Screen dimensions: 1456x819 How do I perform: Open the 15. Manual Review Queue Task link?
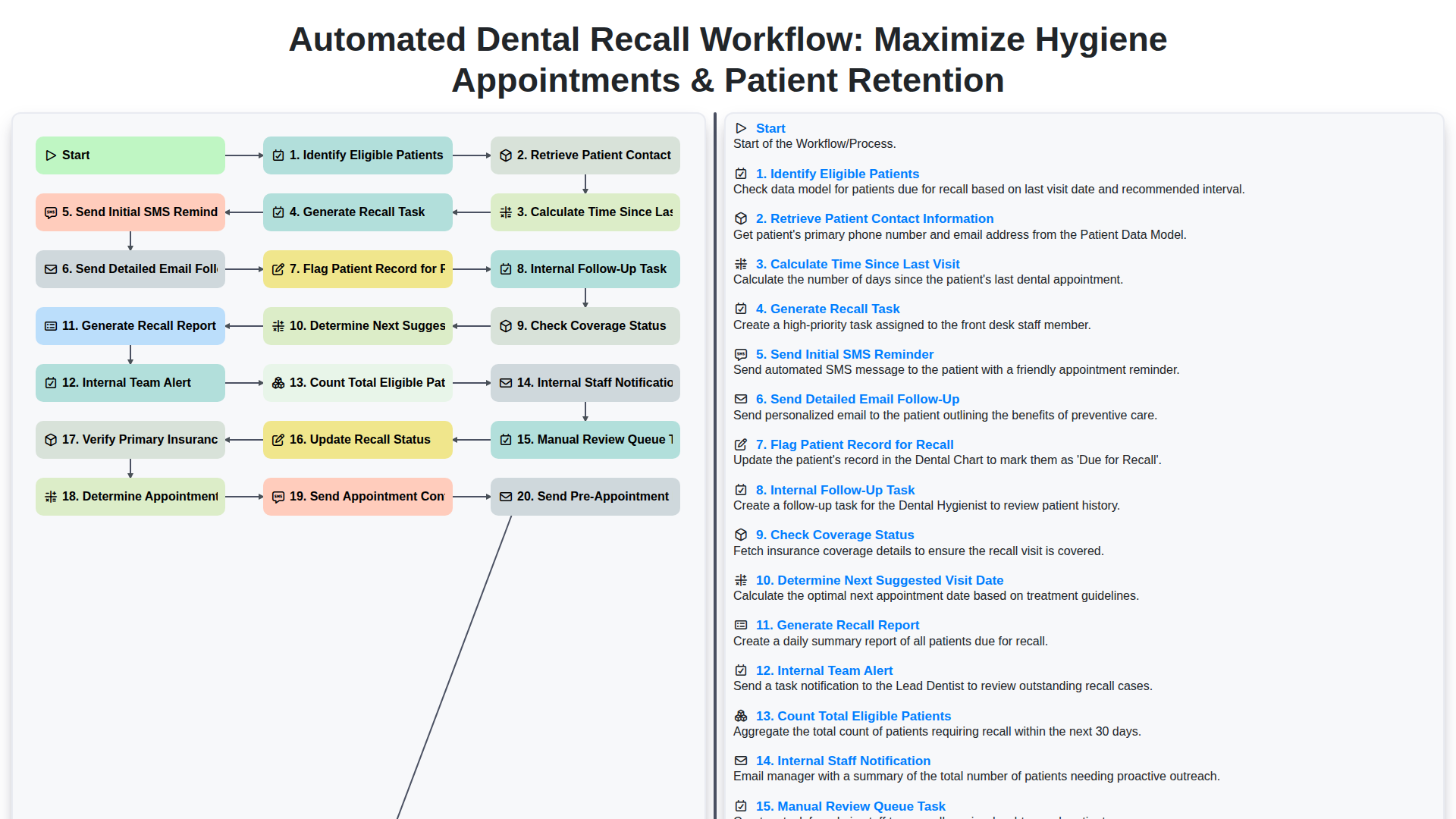pyautogui.click(x=851, y=806)
